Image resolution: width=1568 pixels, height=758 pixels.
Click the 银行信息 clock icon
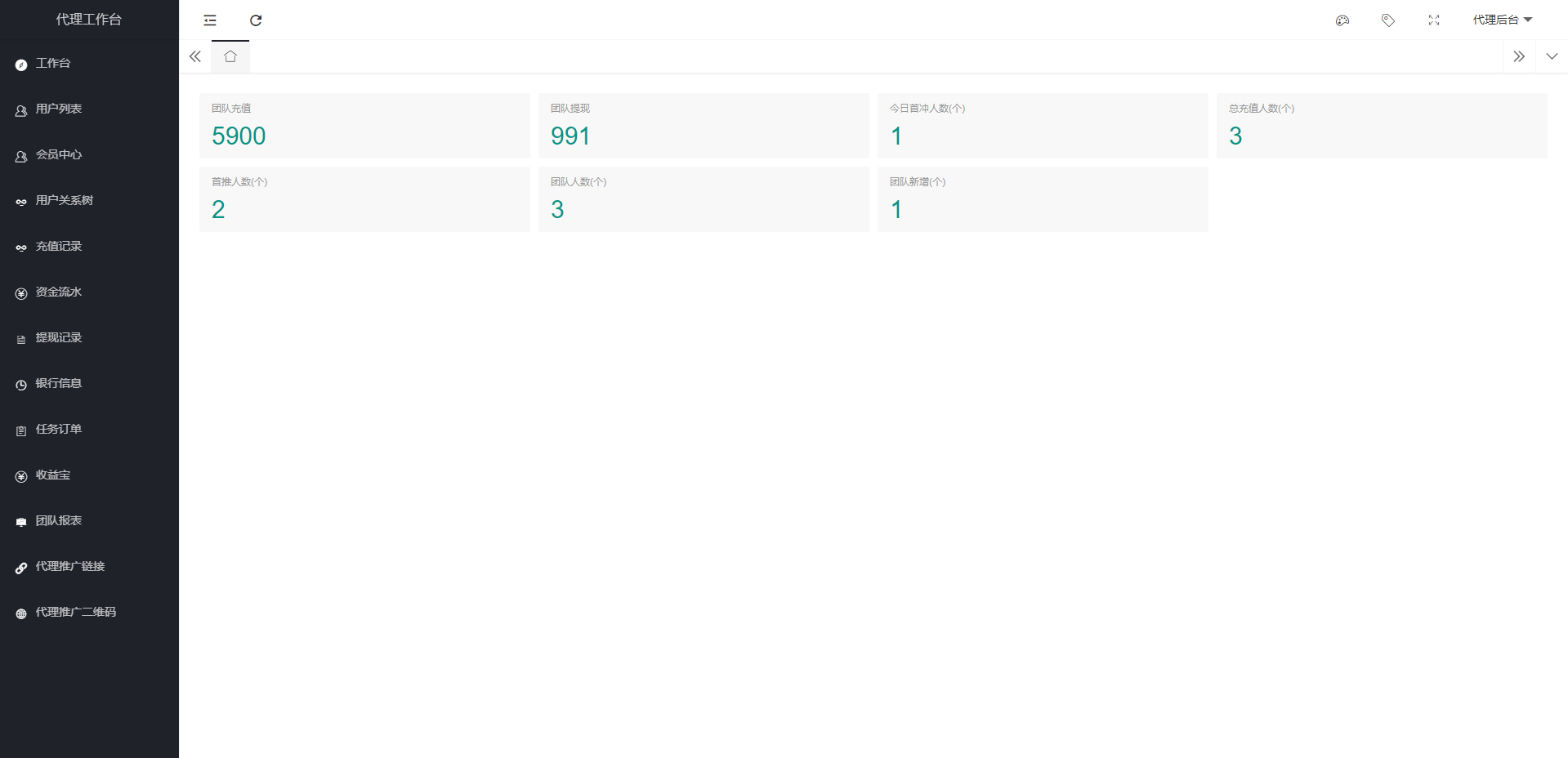[21, 385]
